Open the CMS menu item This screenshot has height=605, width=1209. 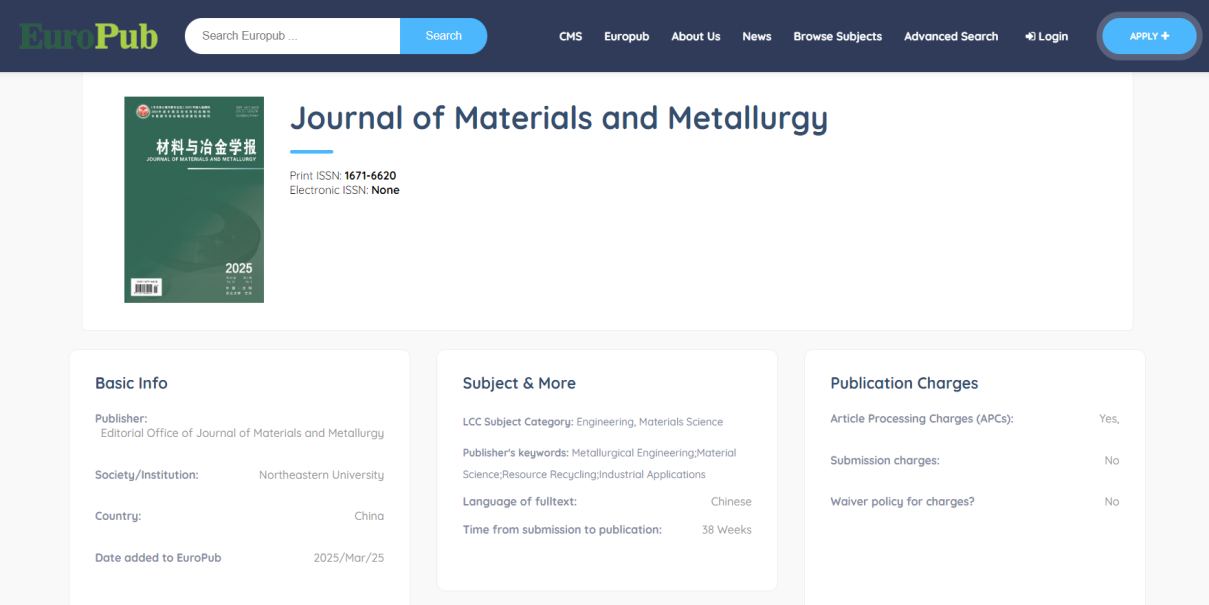(570, 36)
